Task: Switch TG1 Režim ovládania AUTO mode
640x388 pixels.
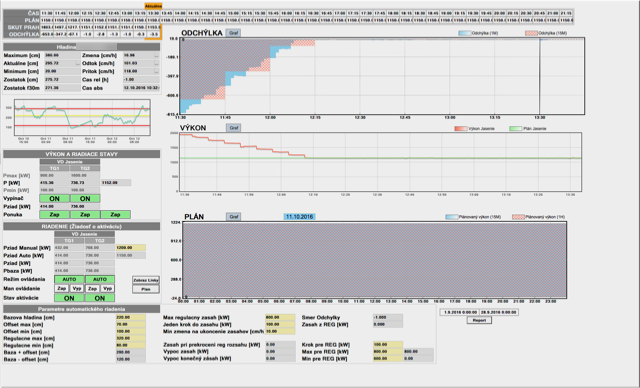Action: [69, 279]
